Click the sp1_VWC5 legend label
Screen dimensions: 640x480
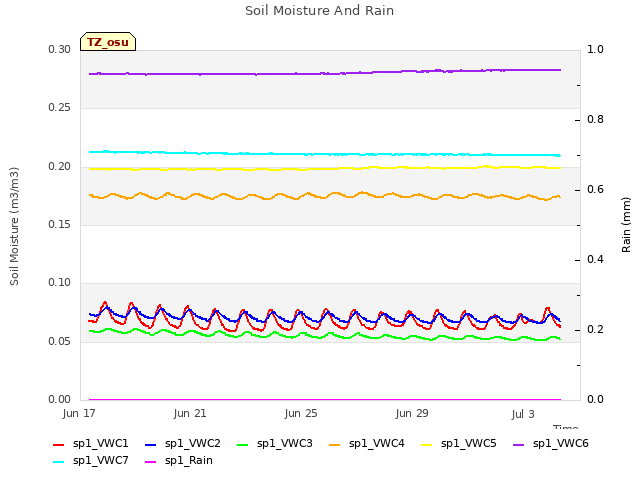point(469,443)
